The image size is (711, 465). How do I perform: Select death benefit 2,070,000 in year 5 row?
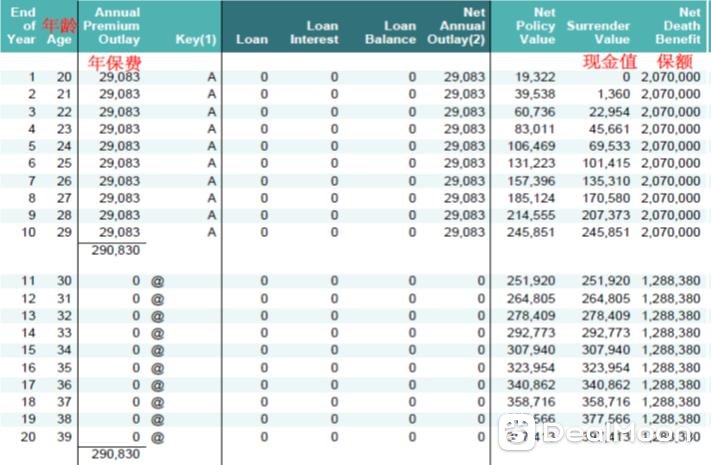671,146
